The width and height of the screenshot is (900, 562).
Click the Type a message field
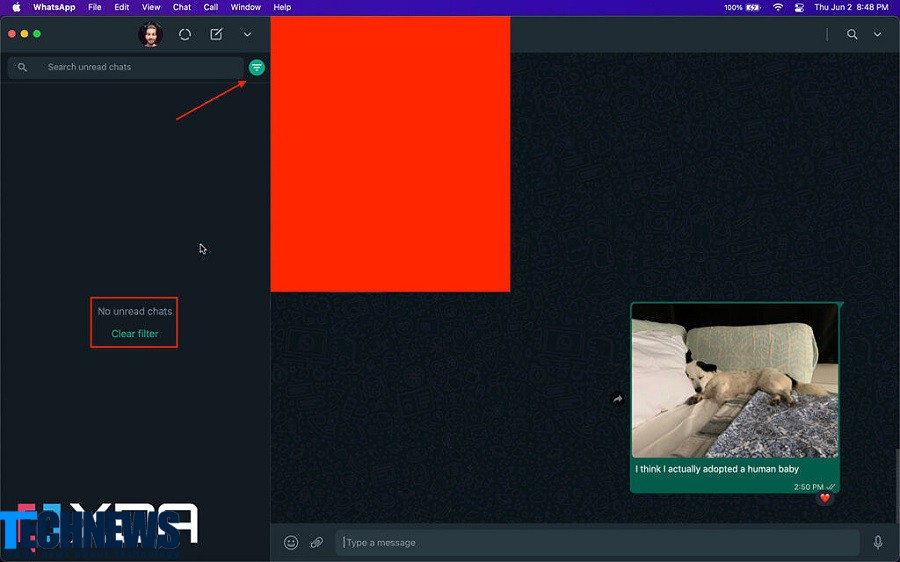click(x=596, y=543)
